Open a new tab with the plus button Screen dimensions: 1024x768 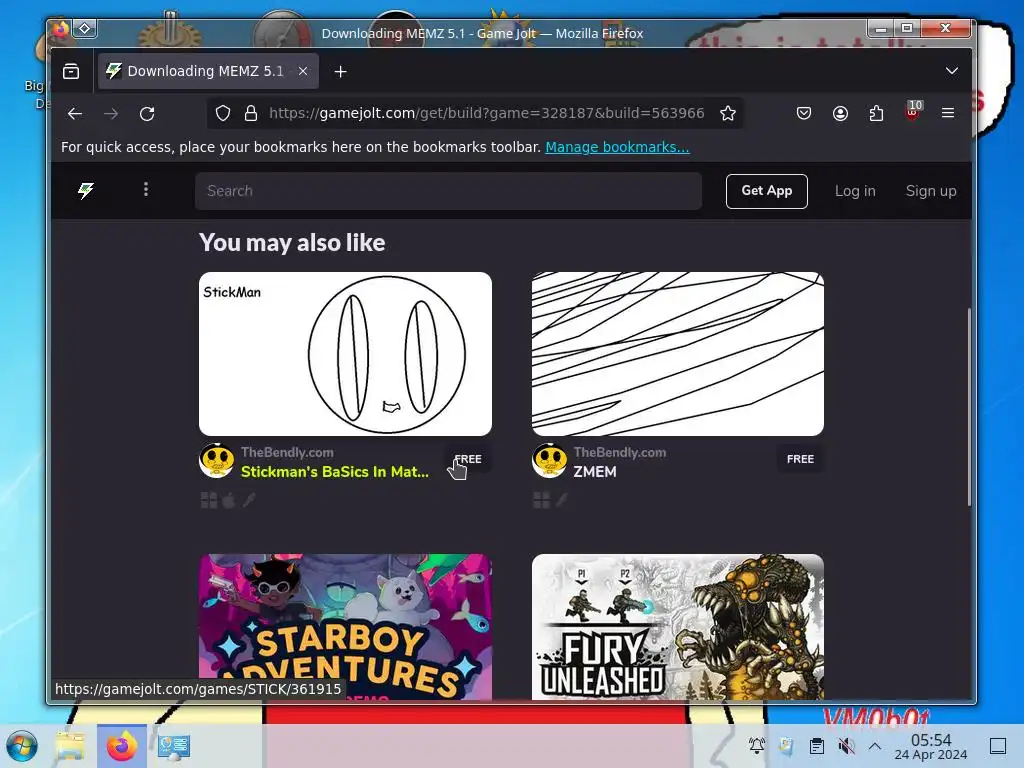coord(340,72)
